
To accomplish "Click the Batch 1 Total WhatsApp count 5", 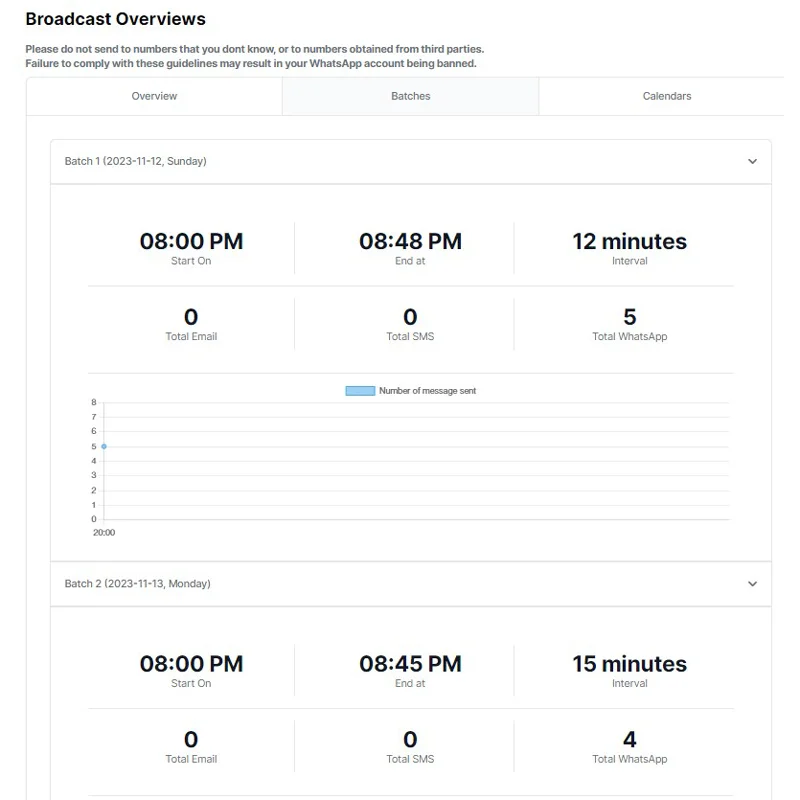I will (x=630, y=317).
